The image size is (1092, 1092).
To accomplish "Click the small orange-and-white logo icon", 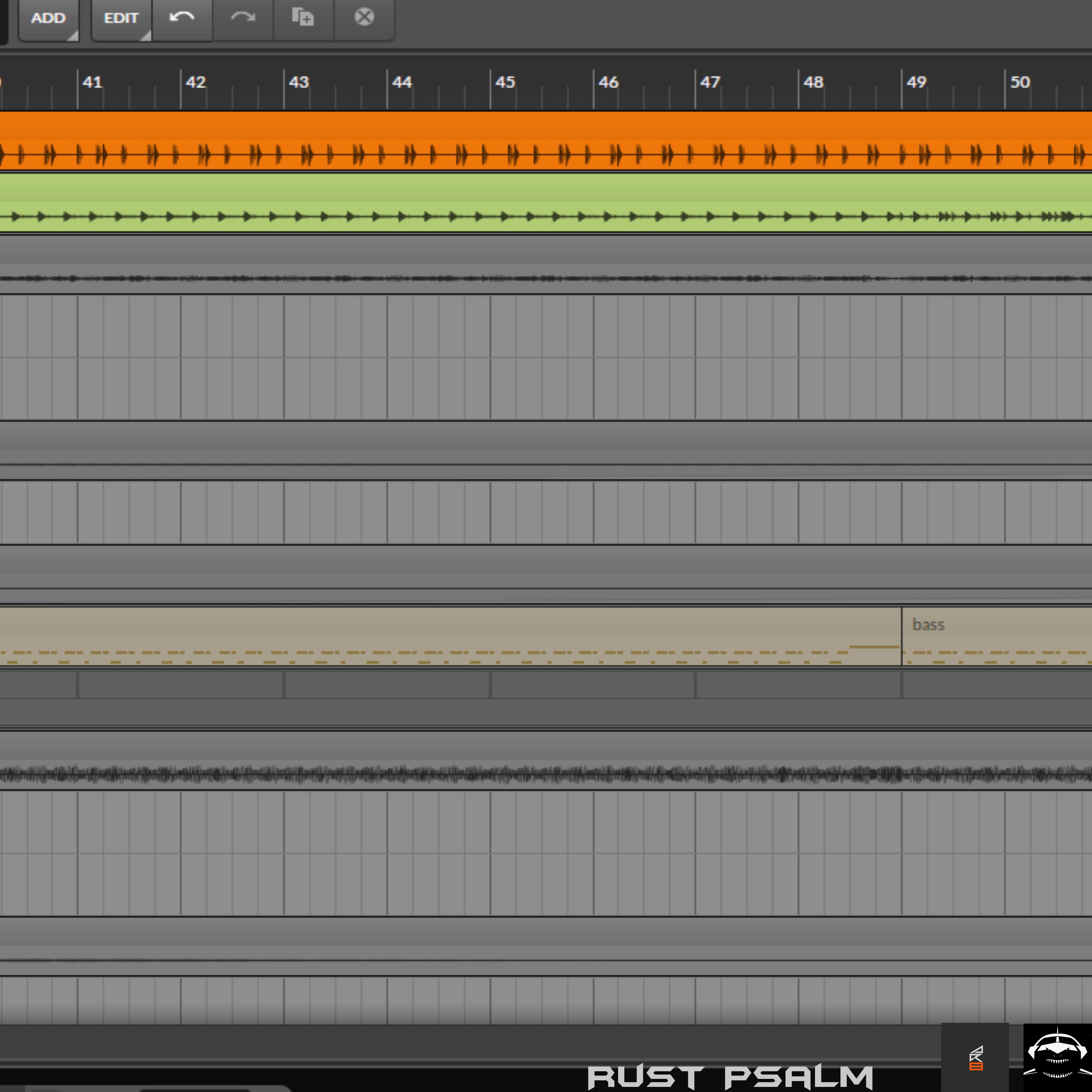I will (x=976, y=1058).
